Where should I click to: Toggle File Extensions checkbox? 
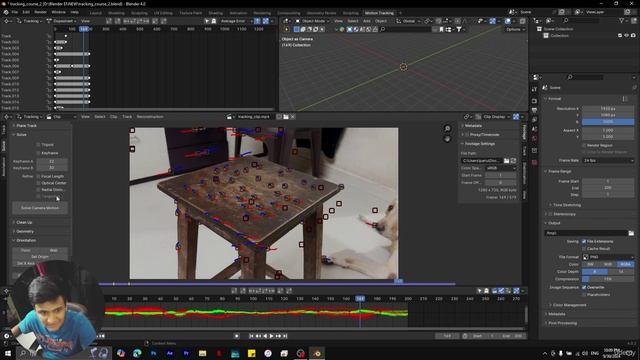pos(584,242)
